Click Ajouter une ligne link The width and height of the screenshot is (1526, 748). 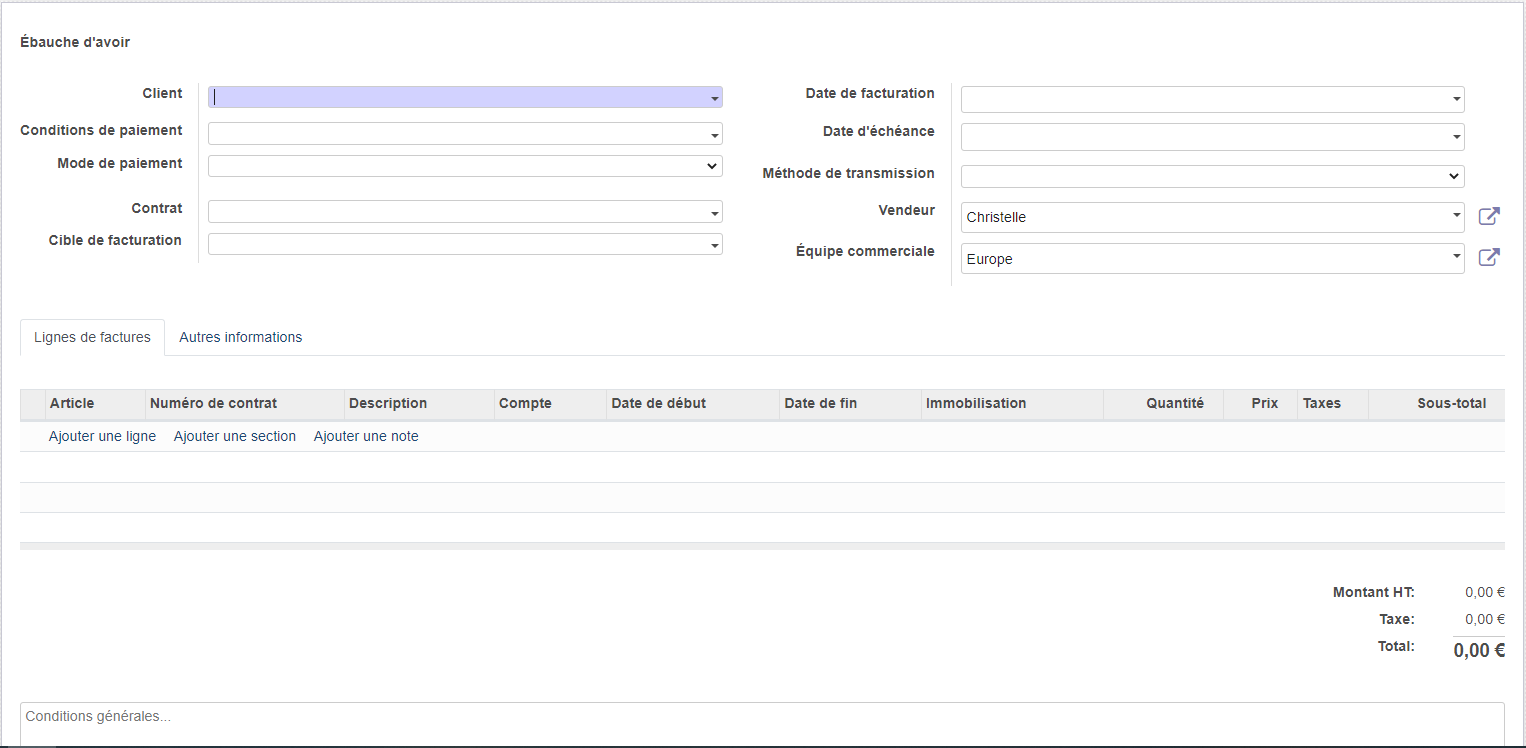pyautogui.click(x=102, y=436)
